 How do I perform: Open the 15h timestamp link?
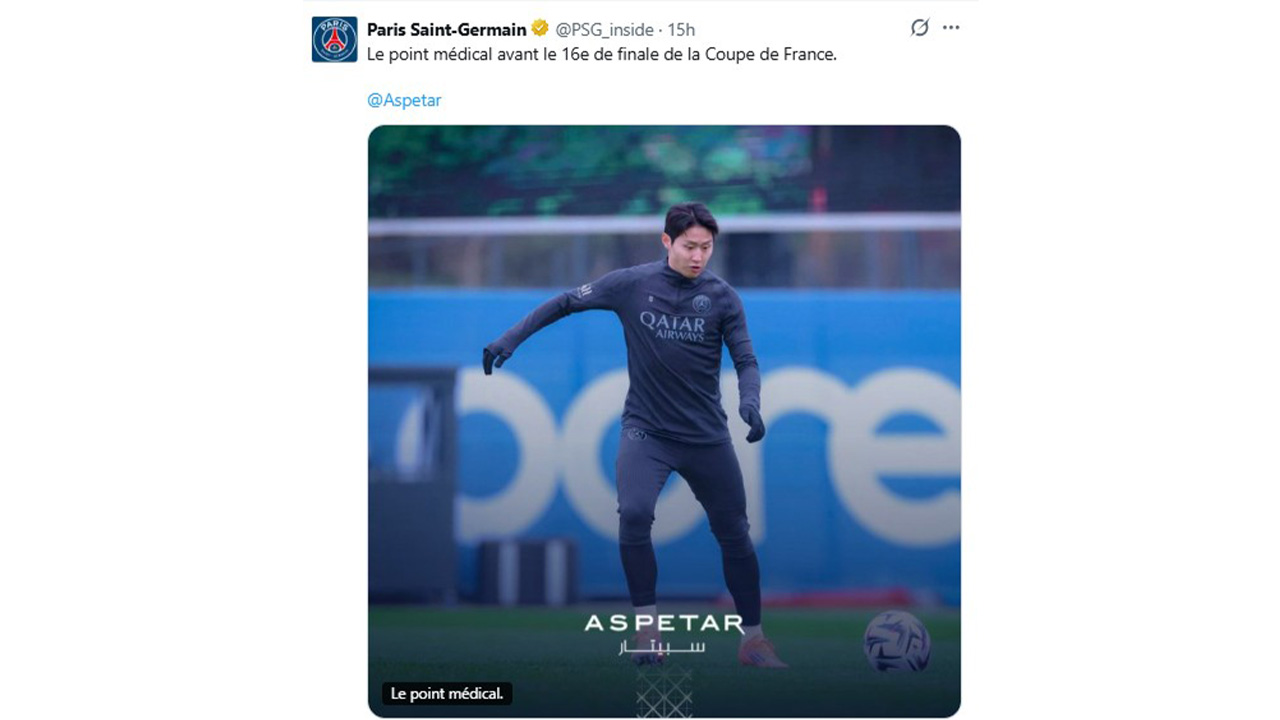click(682, 30)
